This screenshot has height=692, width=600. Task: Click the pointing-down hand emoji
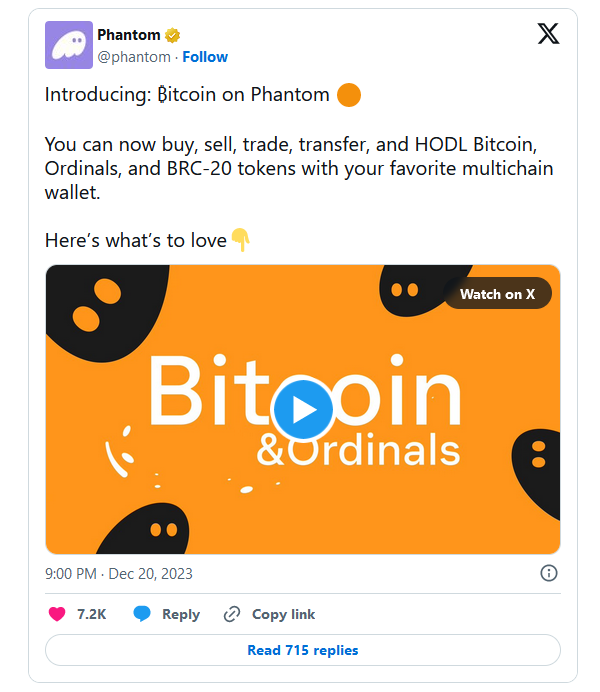[240, 240]
